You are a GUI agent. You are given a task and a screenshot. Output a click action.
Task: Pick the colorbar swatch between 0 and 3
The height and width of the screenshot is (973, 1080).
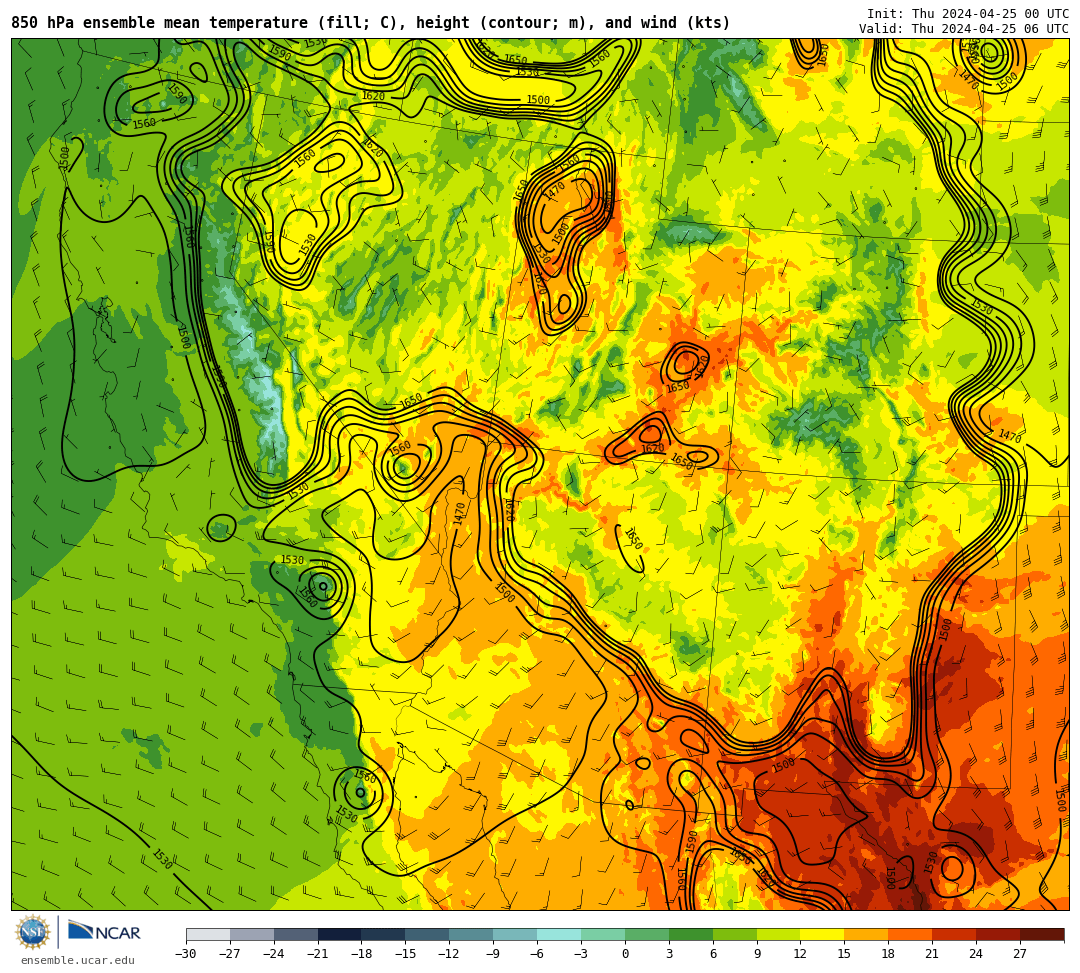tap(647, 934)
